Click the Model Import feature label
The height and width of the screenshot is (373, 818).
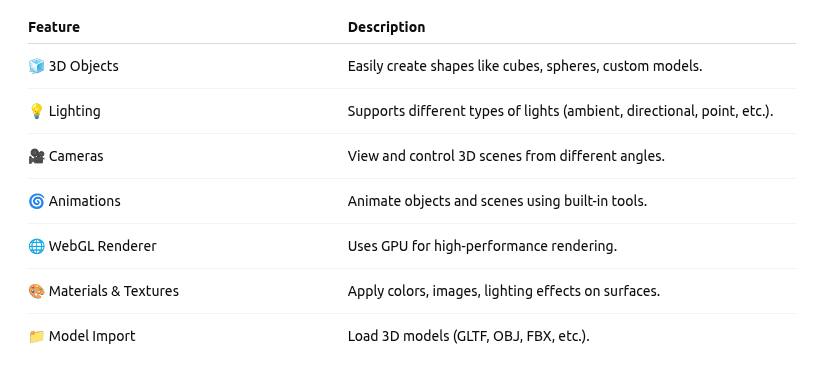coord(92,336)
